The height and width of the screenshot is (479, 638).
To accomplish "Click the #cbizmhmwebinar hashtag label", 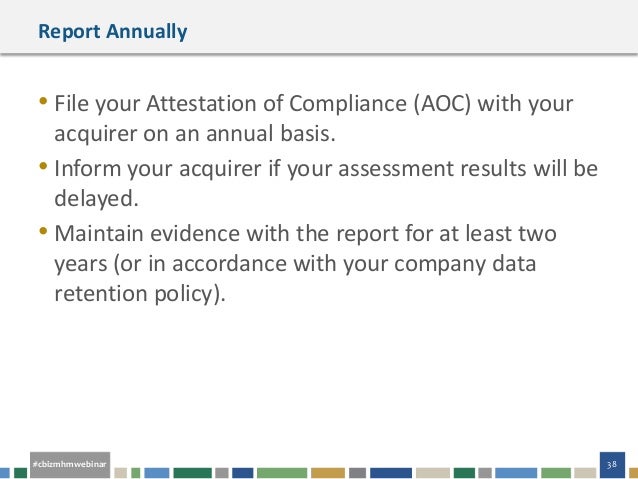I will click(70, 464).
